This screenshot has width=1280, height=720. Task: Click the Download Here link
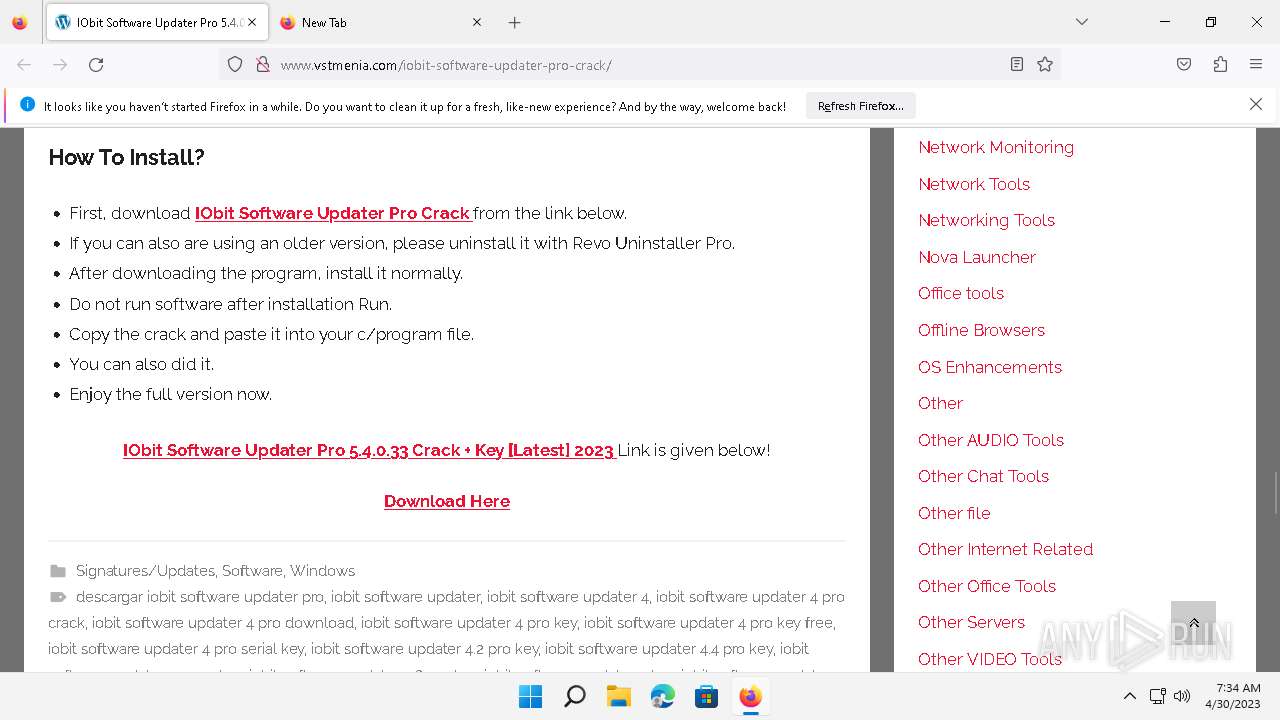tap(447, 501)
